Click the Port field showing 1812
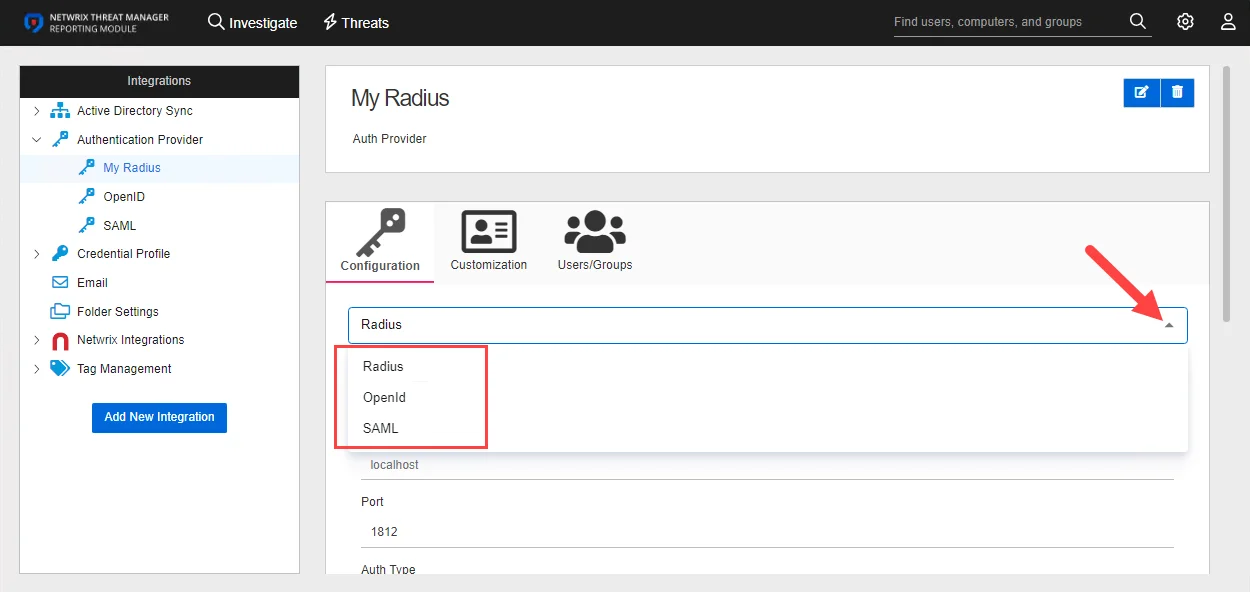This screenshot has height=592, width=1250. [767, 532]
